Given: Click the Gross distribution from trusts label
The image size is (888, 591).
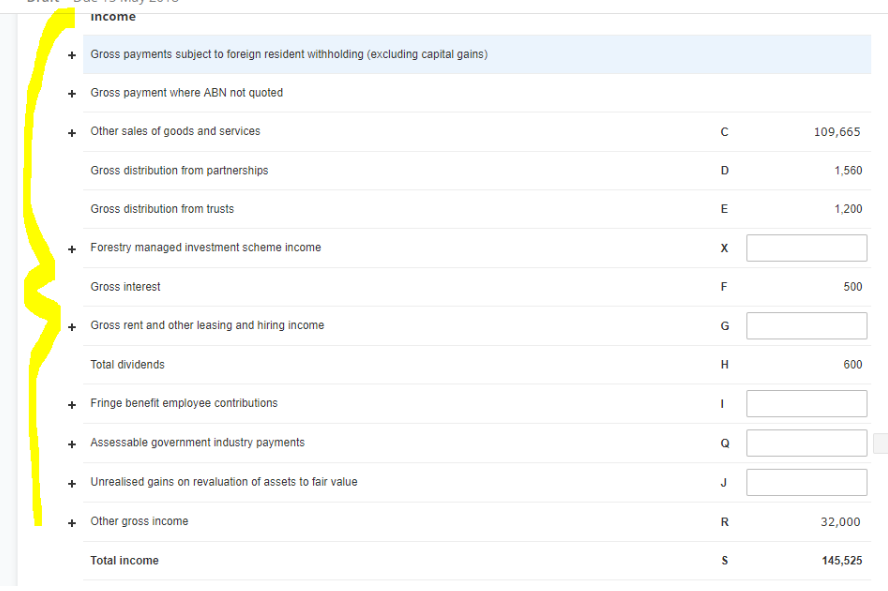Looking at the screenshot, I should point(162,209).
